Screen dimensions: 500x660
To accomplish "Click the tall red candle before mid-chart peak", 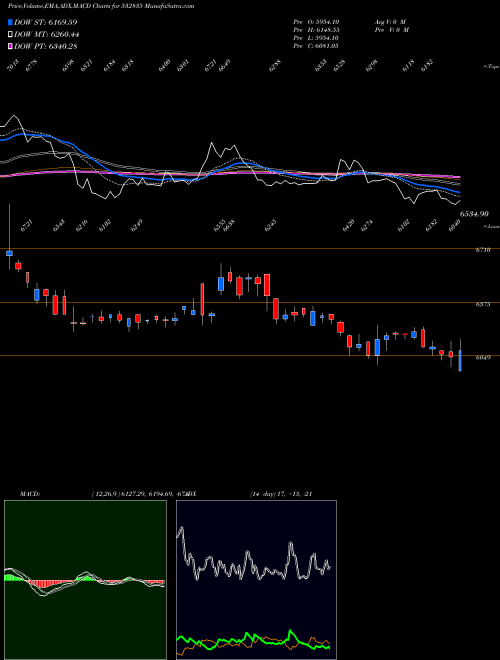I will pyautogui.click(x=202, y=299).
